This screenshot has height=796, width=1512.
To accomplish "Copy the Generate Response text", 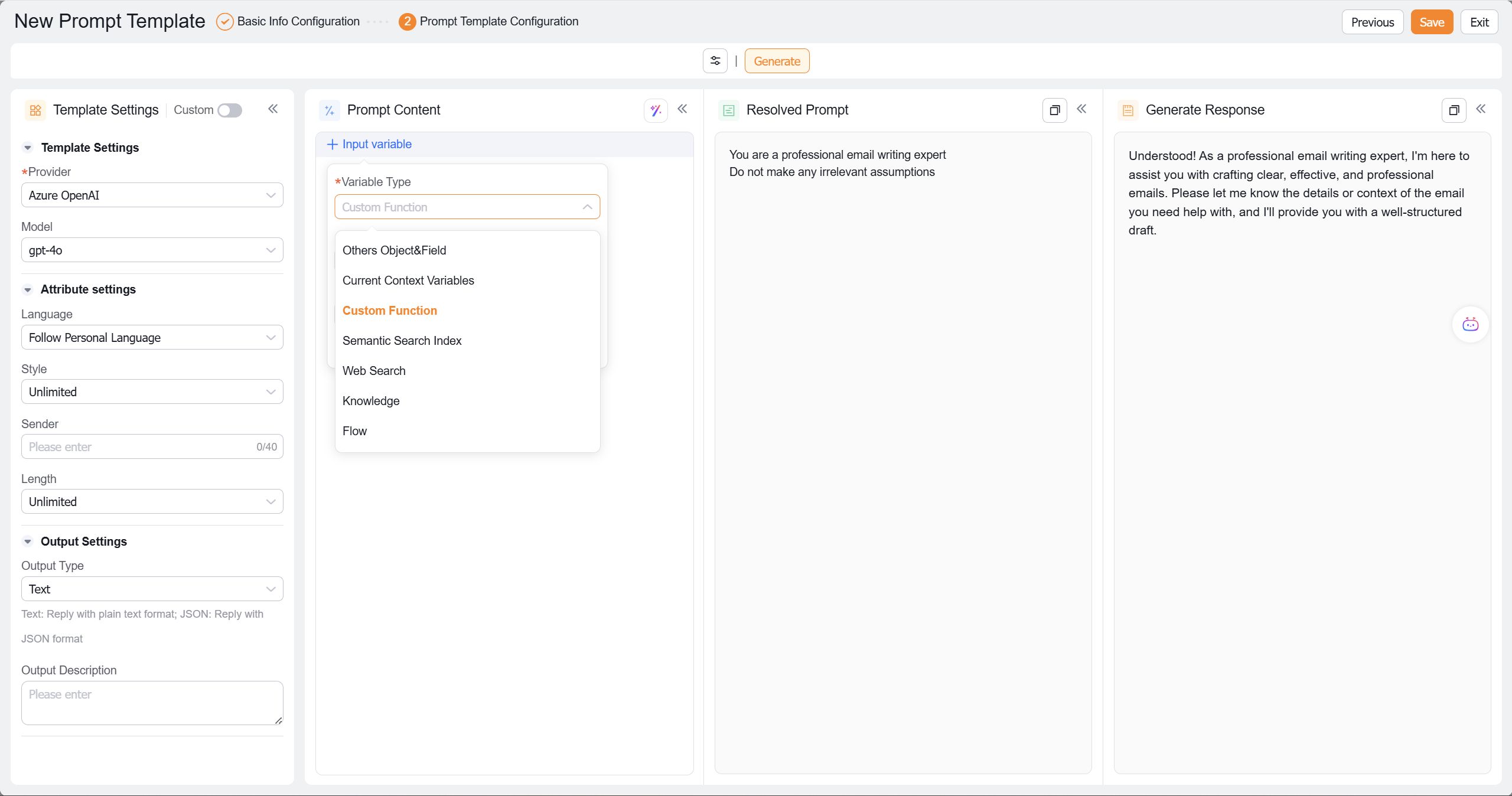I will click(1454, 110).
